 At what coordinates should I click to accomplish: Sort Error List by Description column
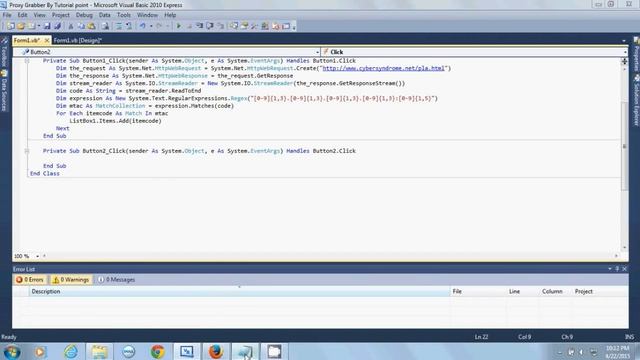tap(240, 291)
